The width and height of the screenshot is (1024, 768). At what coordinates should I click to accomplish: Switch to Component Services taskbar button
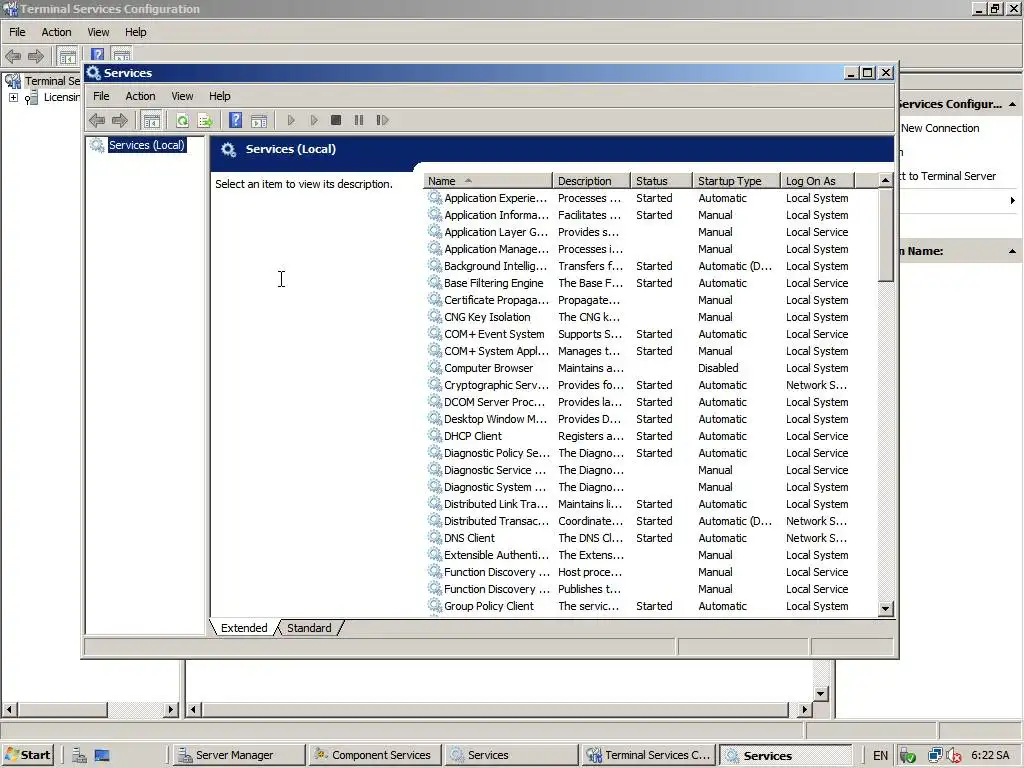tap(376, 755)
